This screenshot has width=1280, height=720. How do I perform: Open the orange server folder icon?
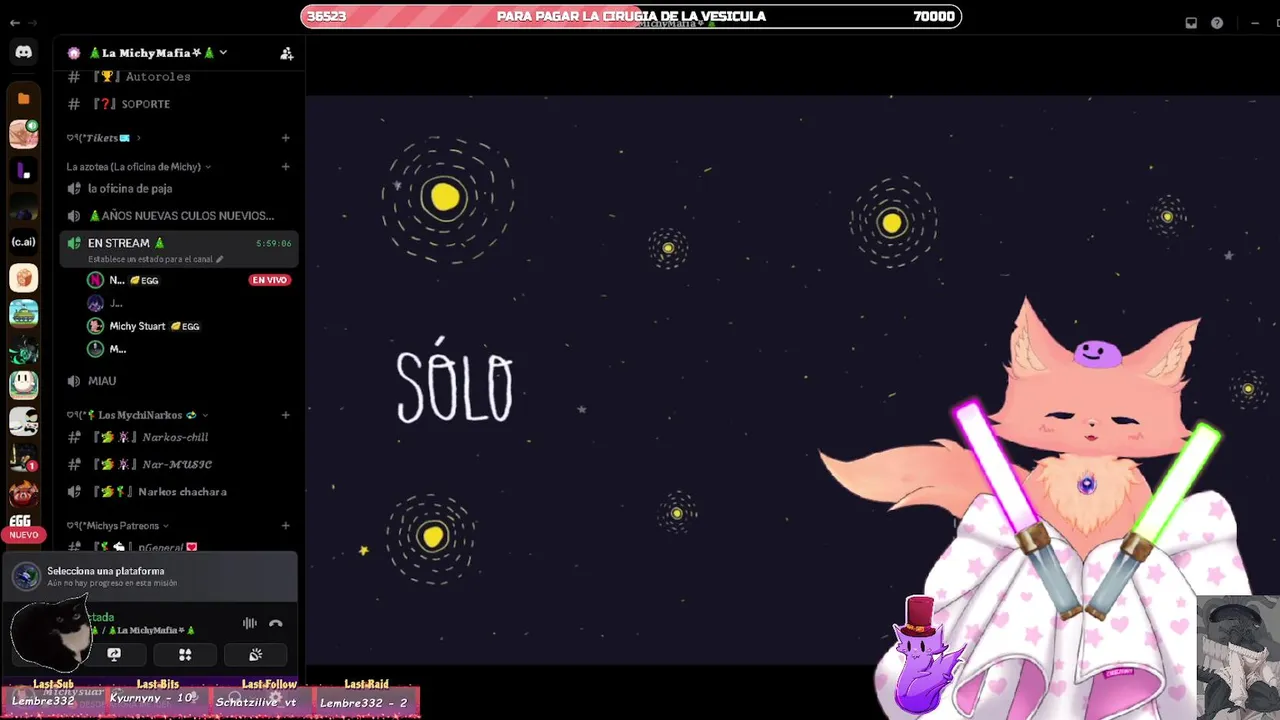pyautogui.click(x=23, y=98)
